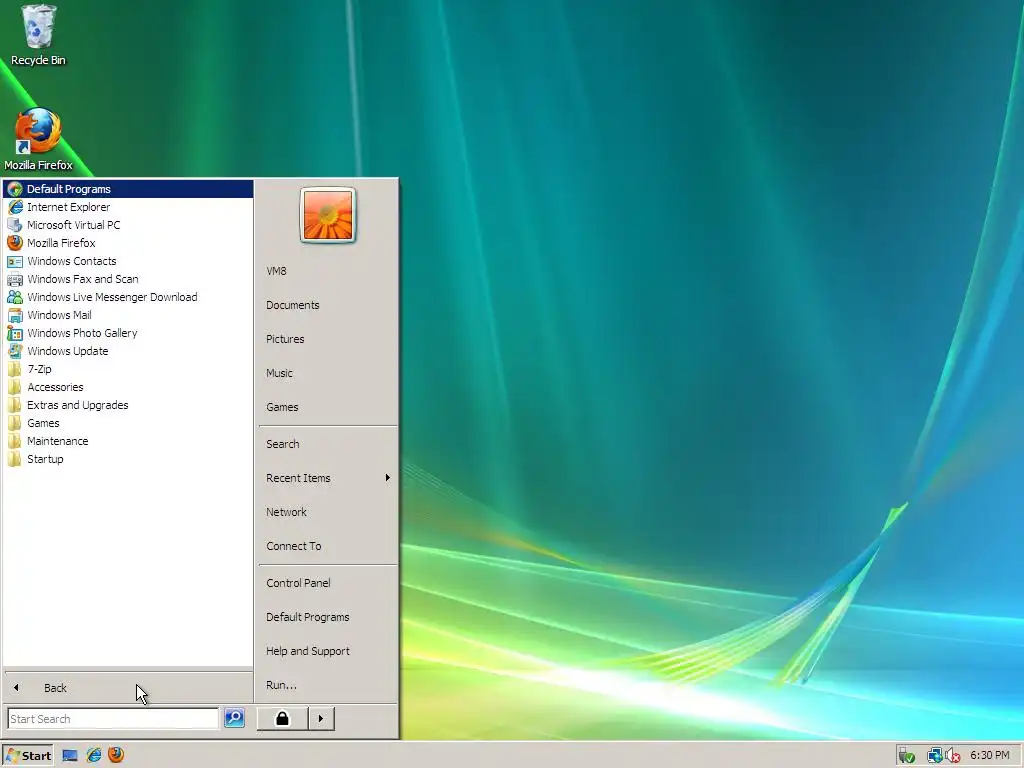Expand the Extras and Upgrades folder

tap(128, 405)
